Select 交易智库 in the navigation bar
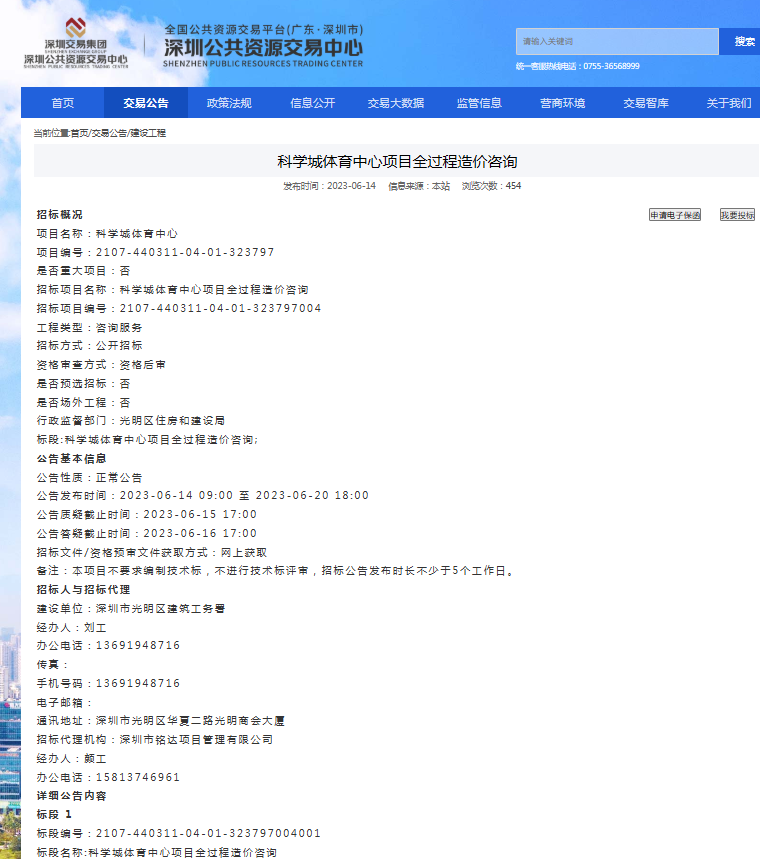Image resolution: width=760 pixels, height=859 pixels. (x=645, y=103)
